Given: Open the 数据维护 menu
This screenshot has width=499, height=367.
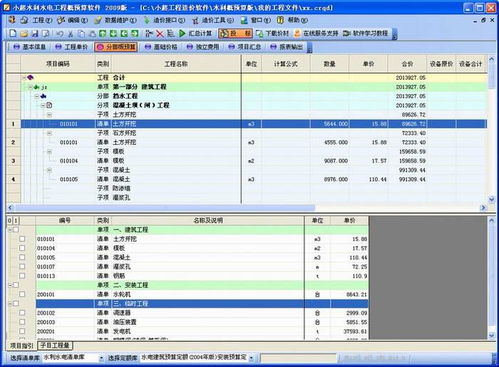Looking at the screenshot, I should (115, 20).
